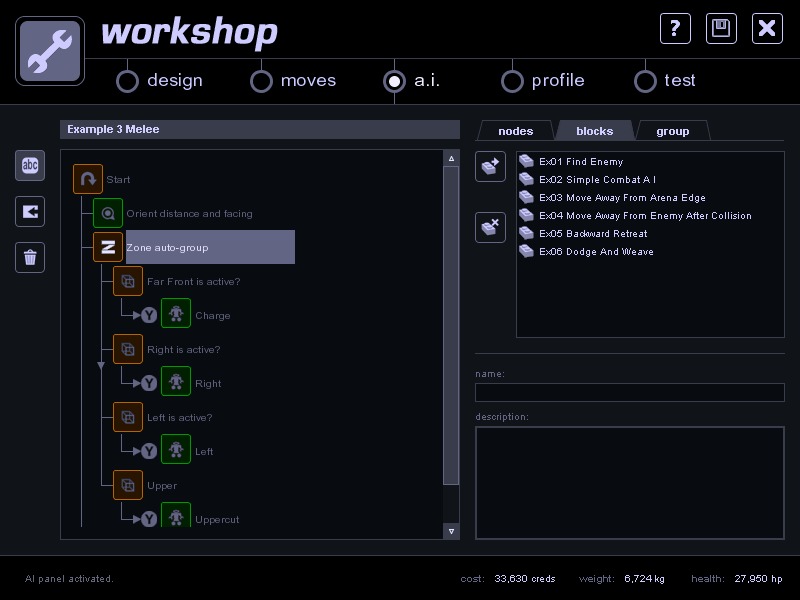Click the arrow export icon in left sidebar

pyautogui.click(x=30, y=211)
